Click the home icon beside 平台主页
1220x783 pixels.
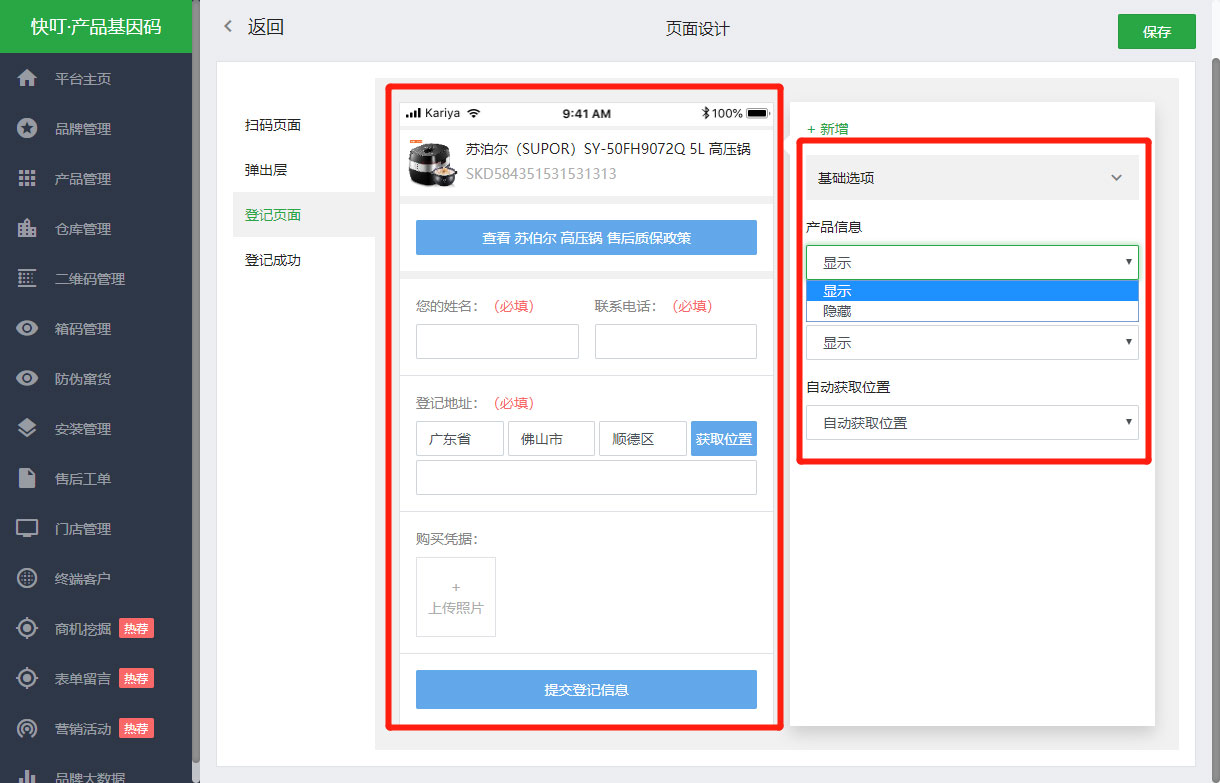point(28,78)
